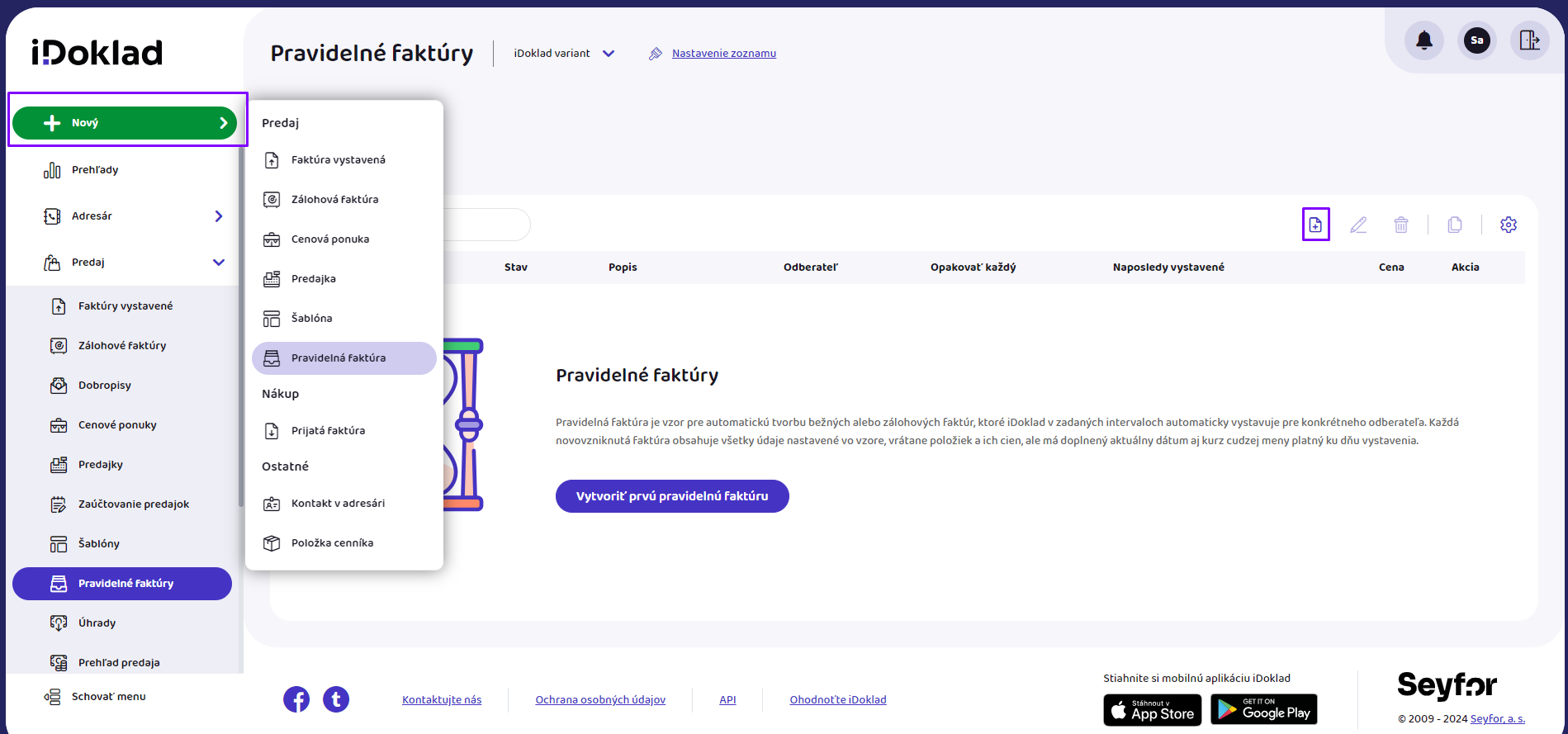
Task: Open list settings gear icon
Action: tap(1509, 225)
